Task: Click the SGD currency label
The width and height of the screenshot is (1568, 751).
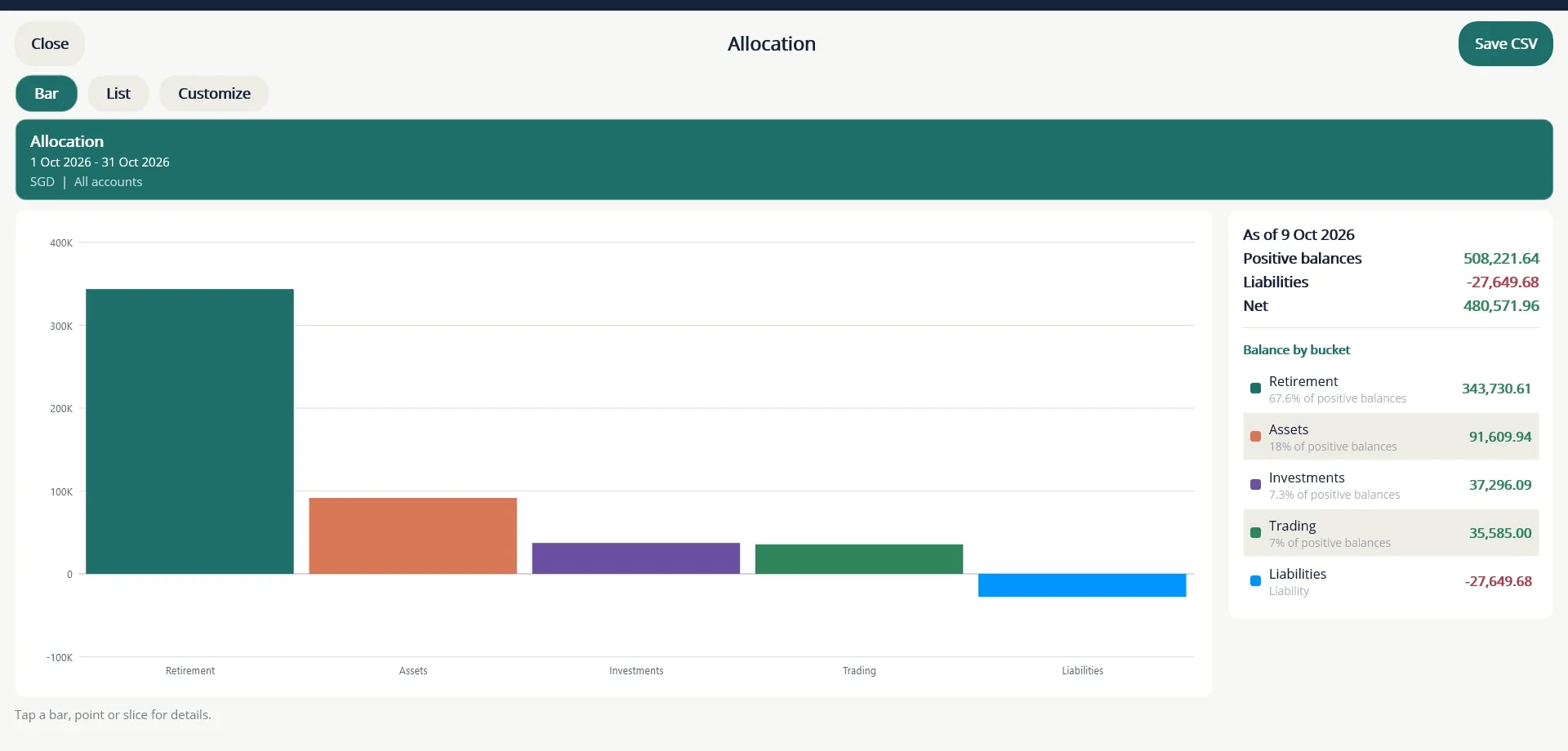Action: [x=42, y=182]
